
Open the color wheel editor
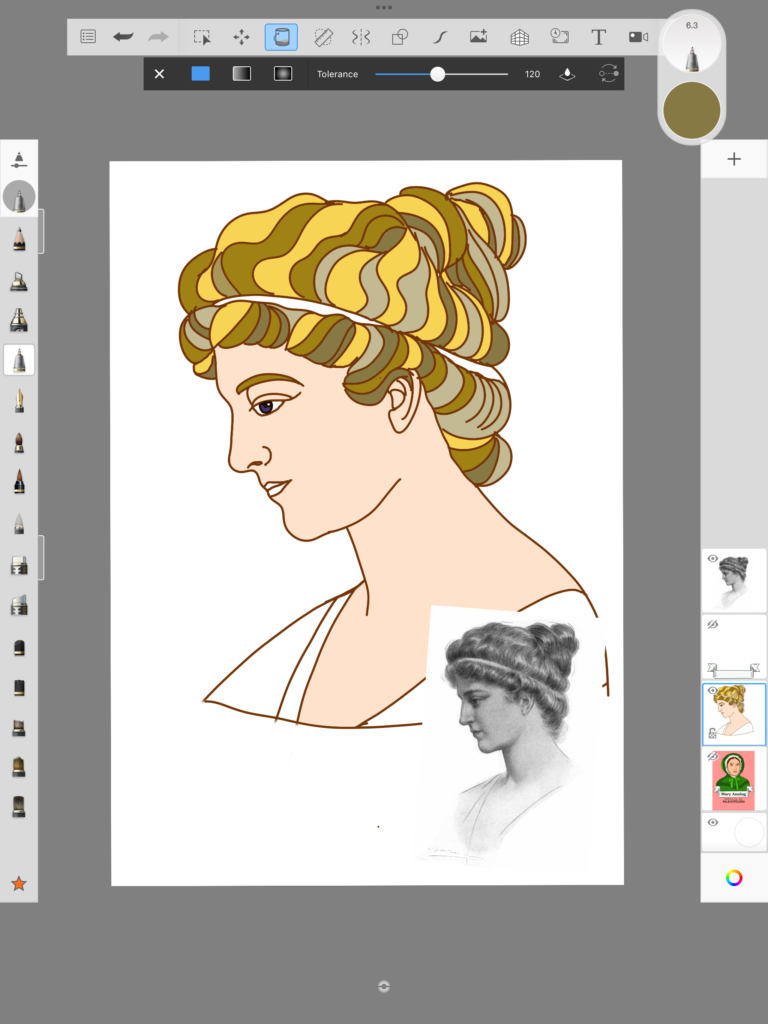(734, 878)
